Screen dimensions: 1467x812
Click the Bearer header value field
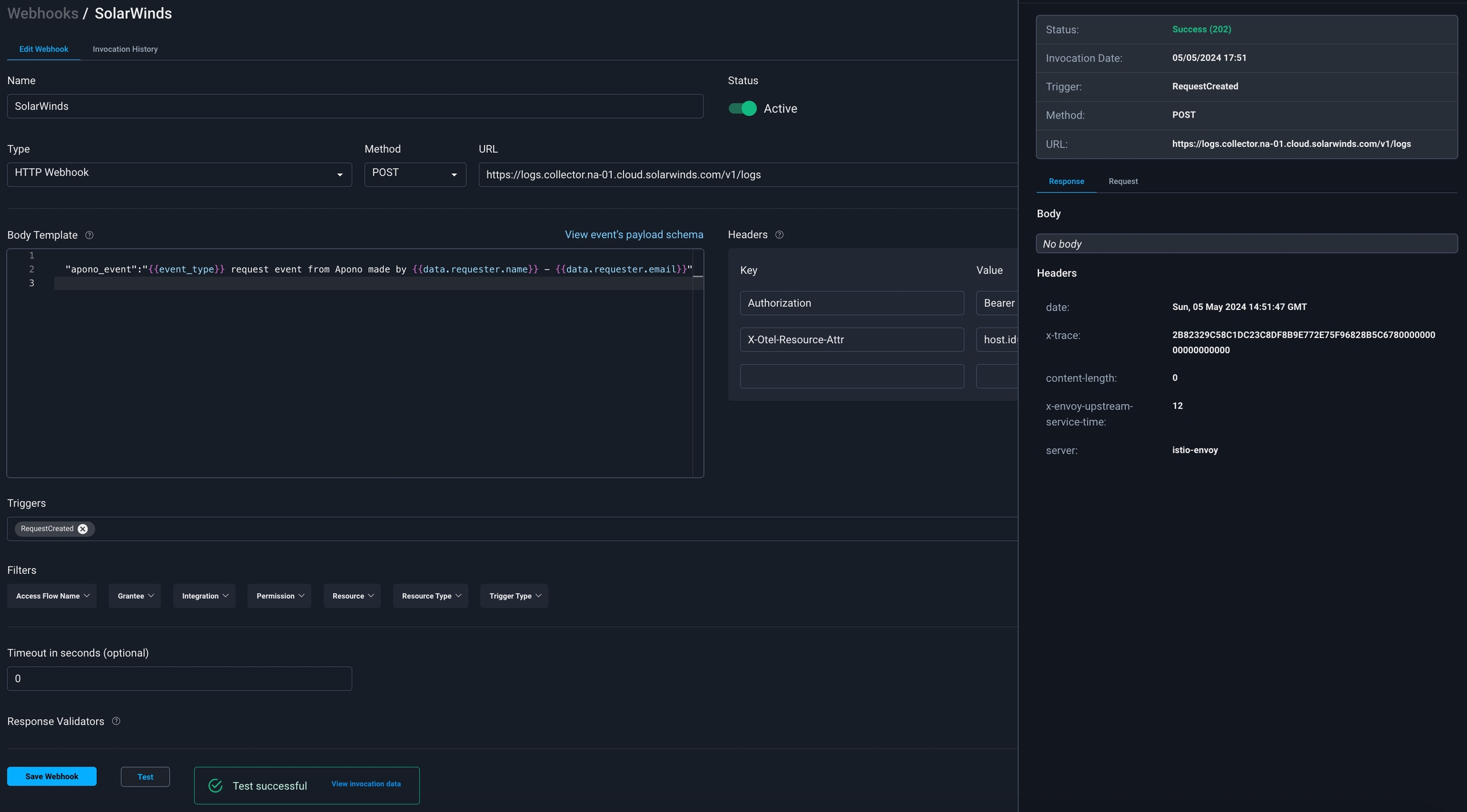click(x=997, y=303)
